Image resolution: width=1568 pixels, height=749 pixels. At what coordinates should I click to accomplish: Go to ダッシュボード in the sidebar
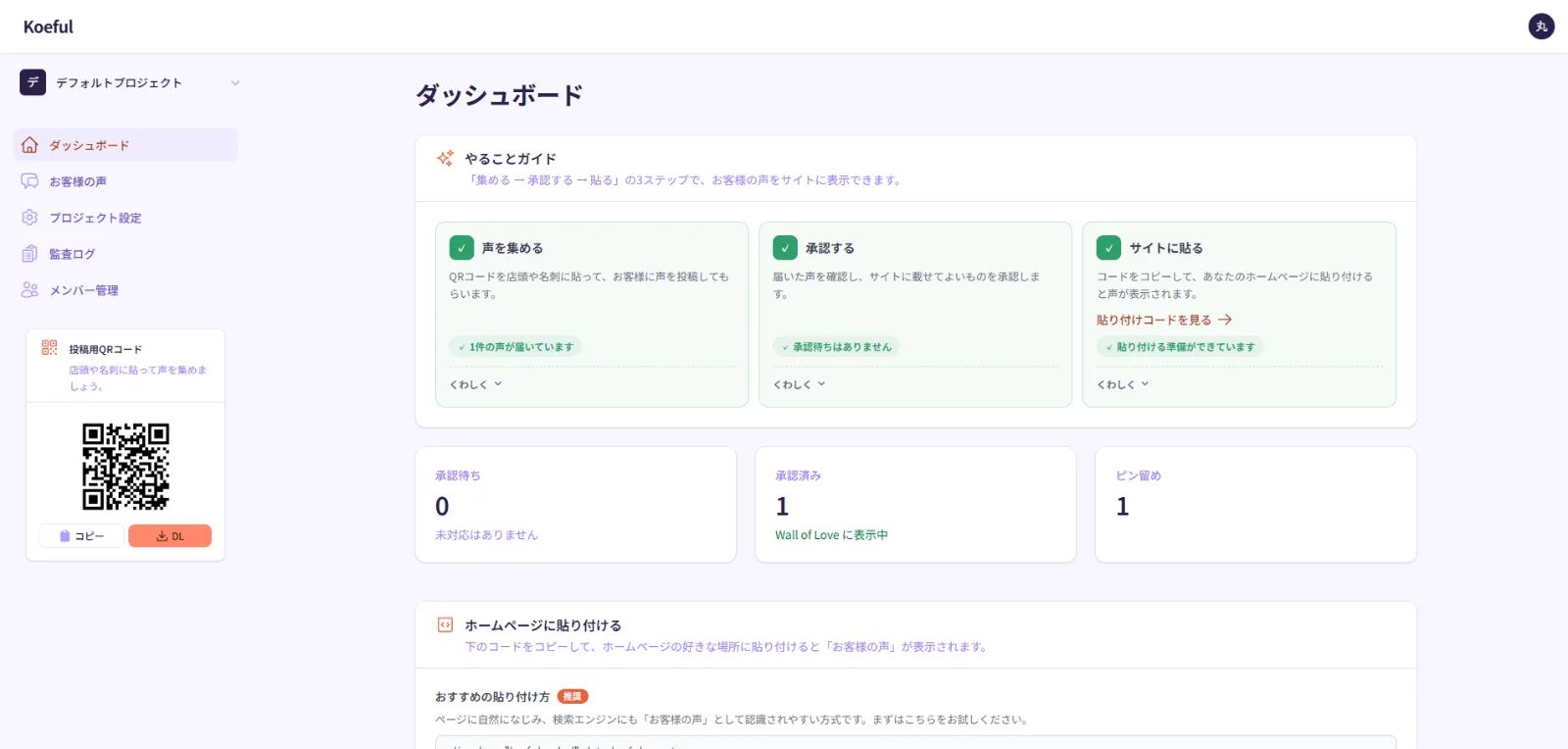[x=125, y=145]
